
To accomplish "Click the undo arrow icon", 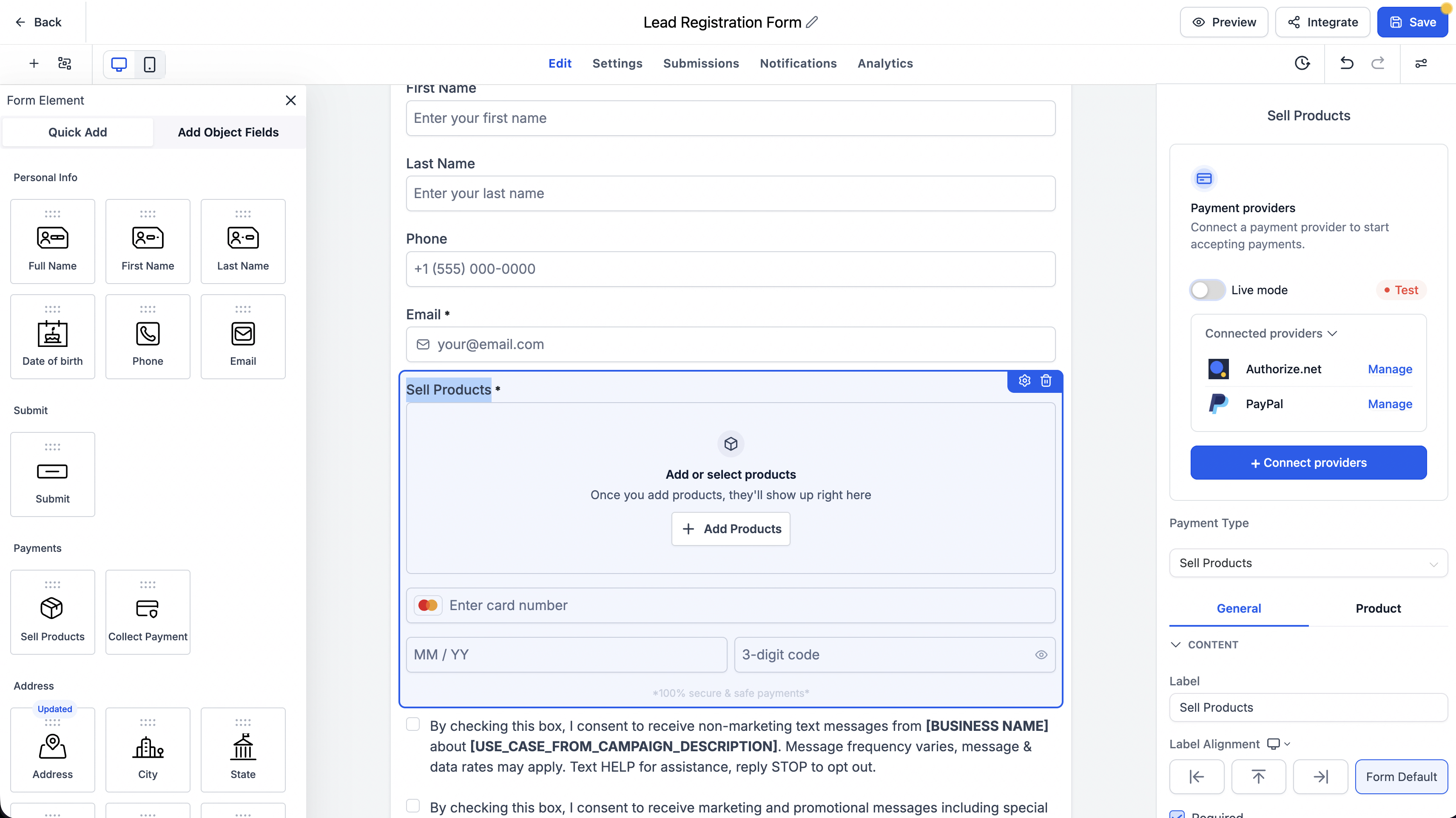I will [x=1347, y=63].
